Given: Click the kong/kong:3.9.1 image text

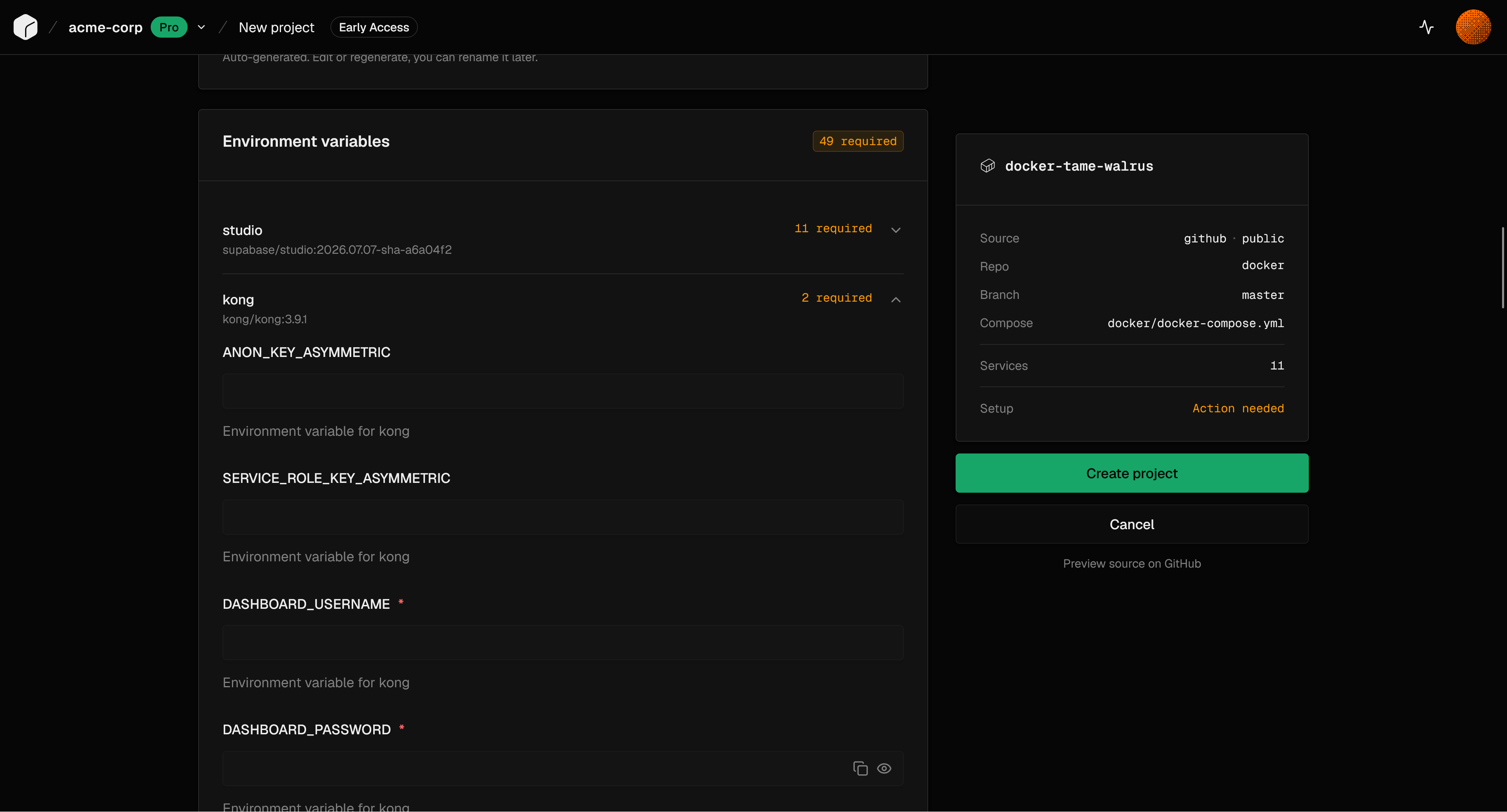Looking at the screenshot, I should [265, 319].
